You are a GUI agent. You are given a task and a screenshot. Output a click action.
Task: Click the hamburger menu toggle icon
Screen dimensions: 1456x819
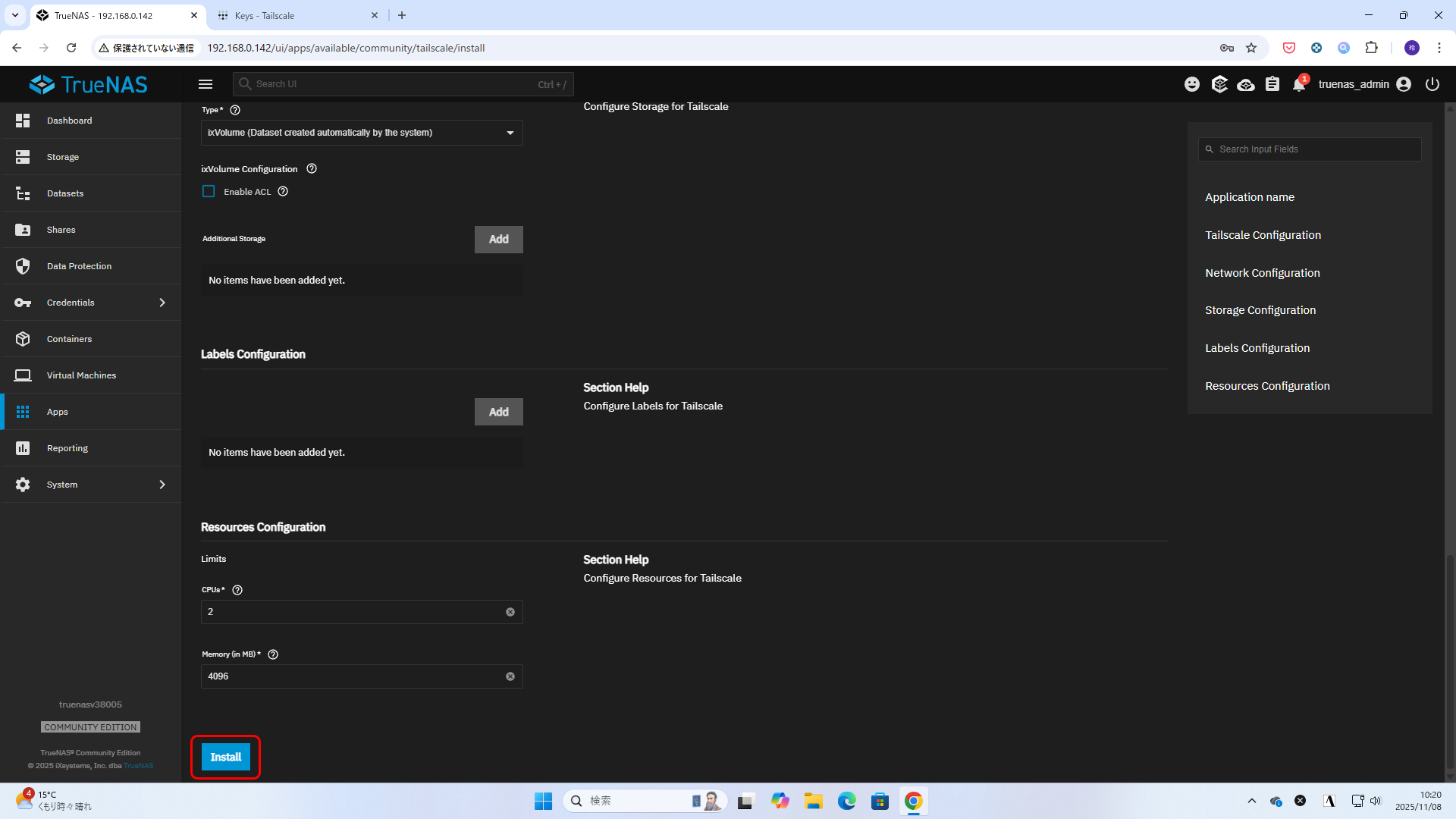(x=206, y=84)
